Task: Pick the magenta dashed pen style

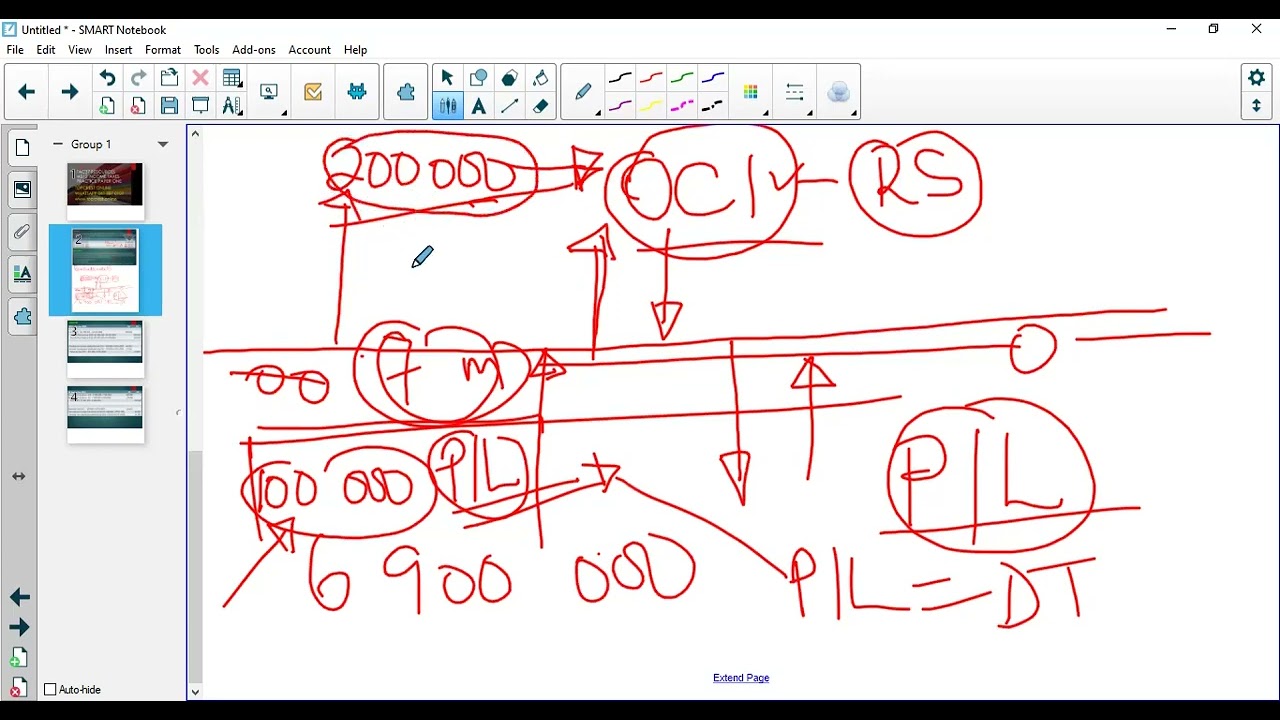Action: [x=682, y=106]
